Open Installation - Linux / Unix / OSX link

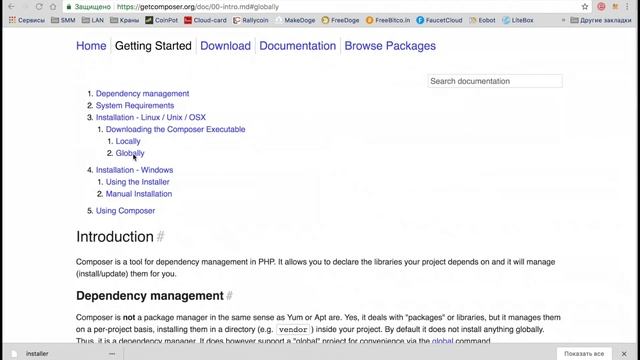pos(151,117)
